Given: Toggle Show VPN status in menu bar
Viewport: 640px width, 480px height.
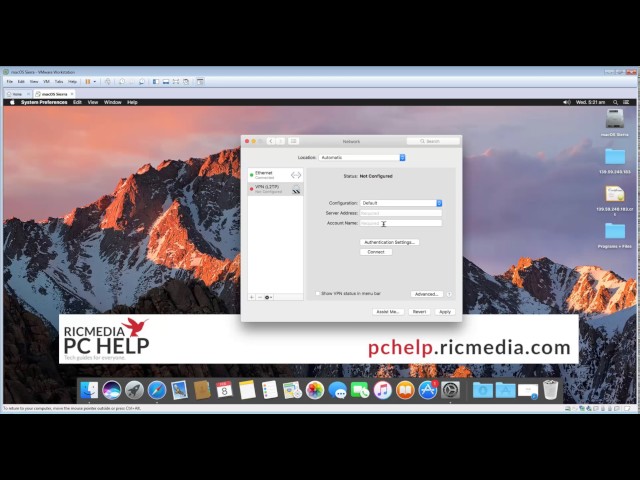Looking at the screenshot, I should 318,293.
